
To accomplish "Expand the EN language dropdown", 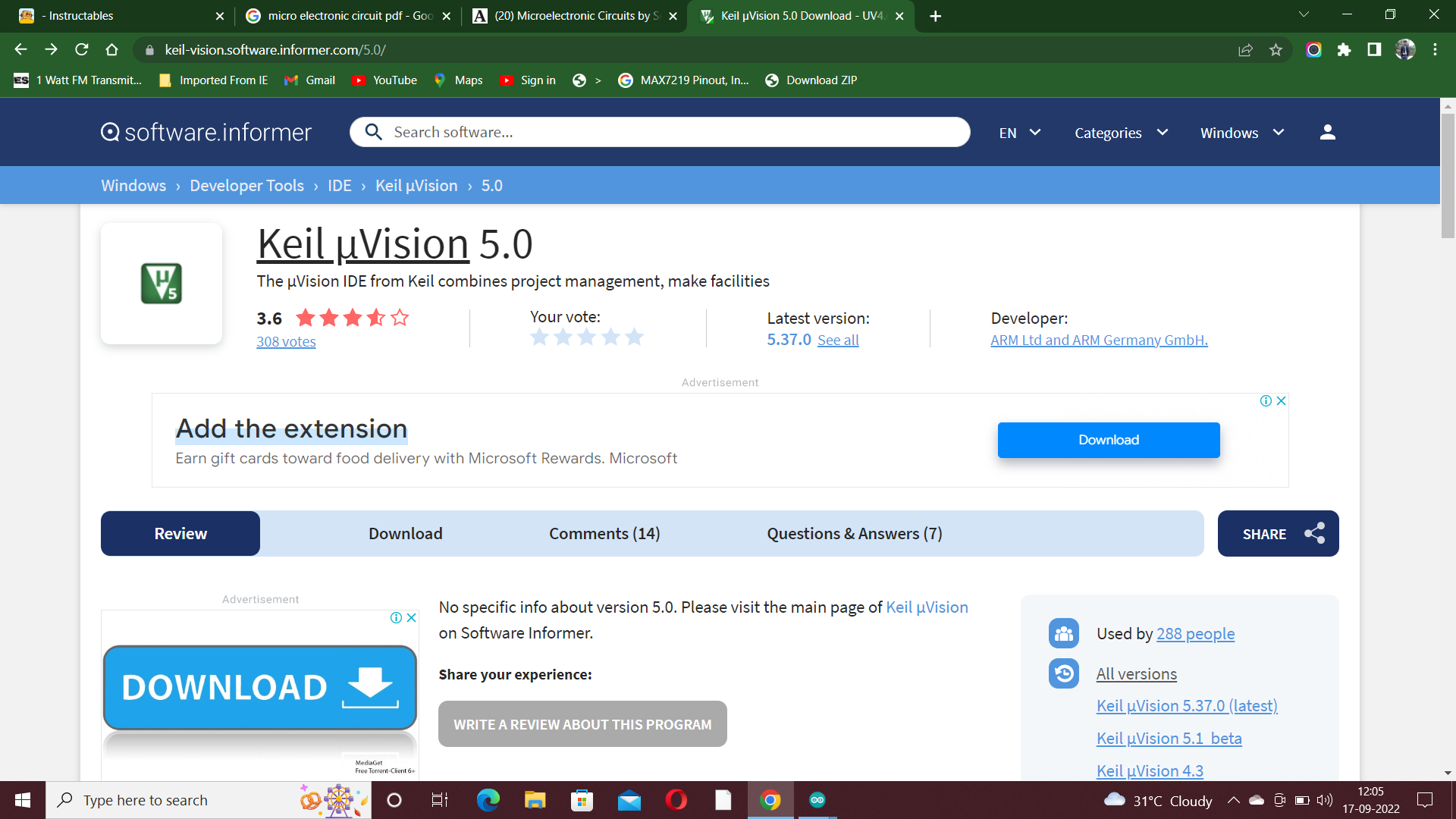I will click(1019, 133).
